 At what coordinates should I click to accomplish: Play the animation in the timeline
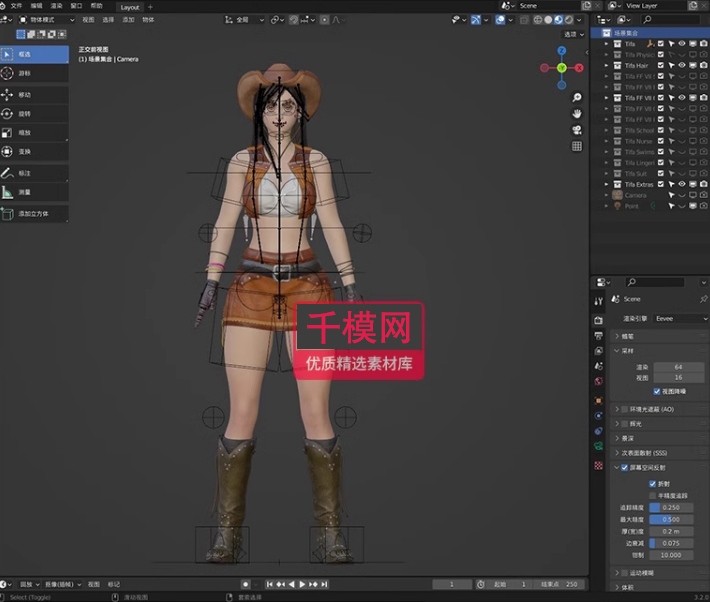click(x=302, y=584)
